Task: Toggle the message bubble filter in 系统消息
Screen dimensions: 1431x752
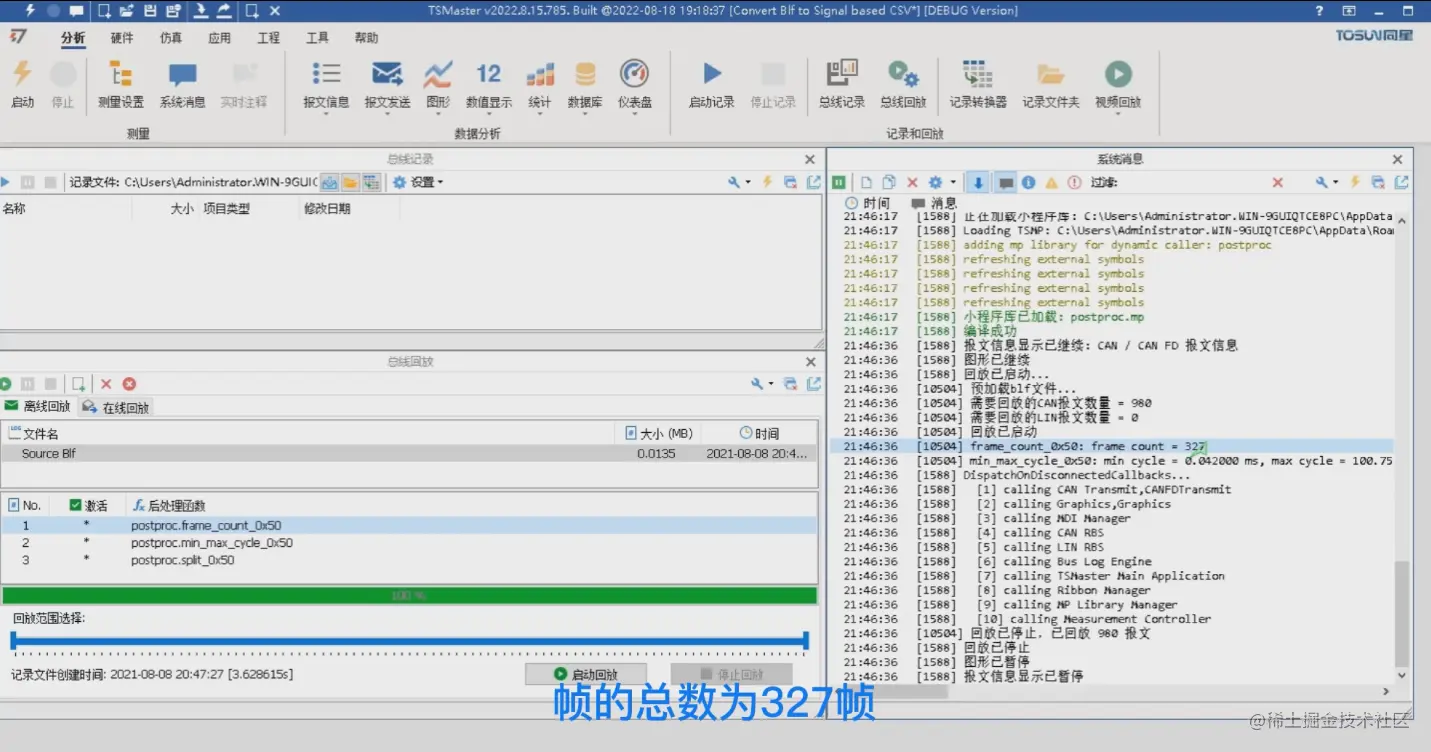Action: [1006, 183]
